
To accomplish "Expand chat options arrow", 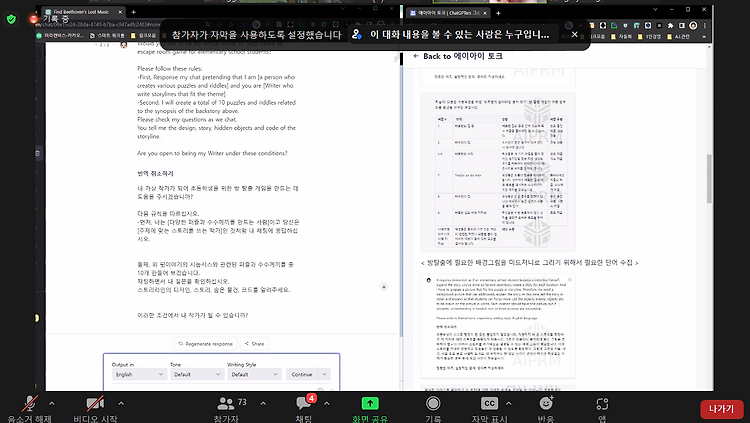I will pyautogui.click(x=327, y=403).
